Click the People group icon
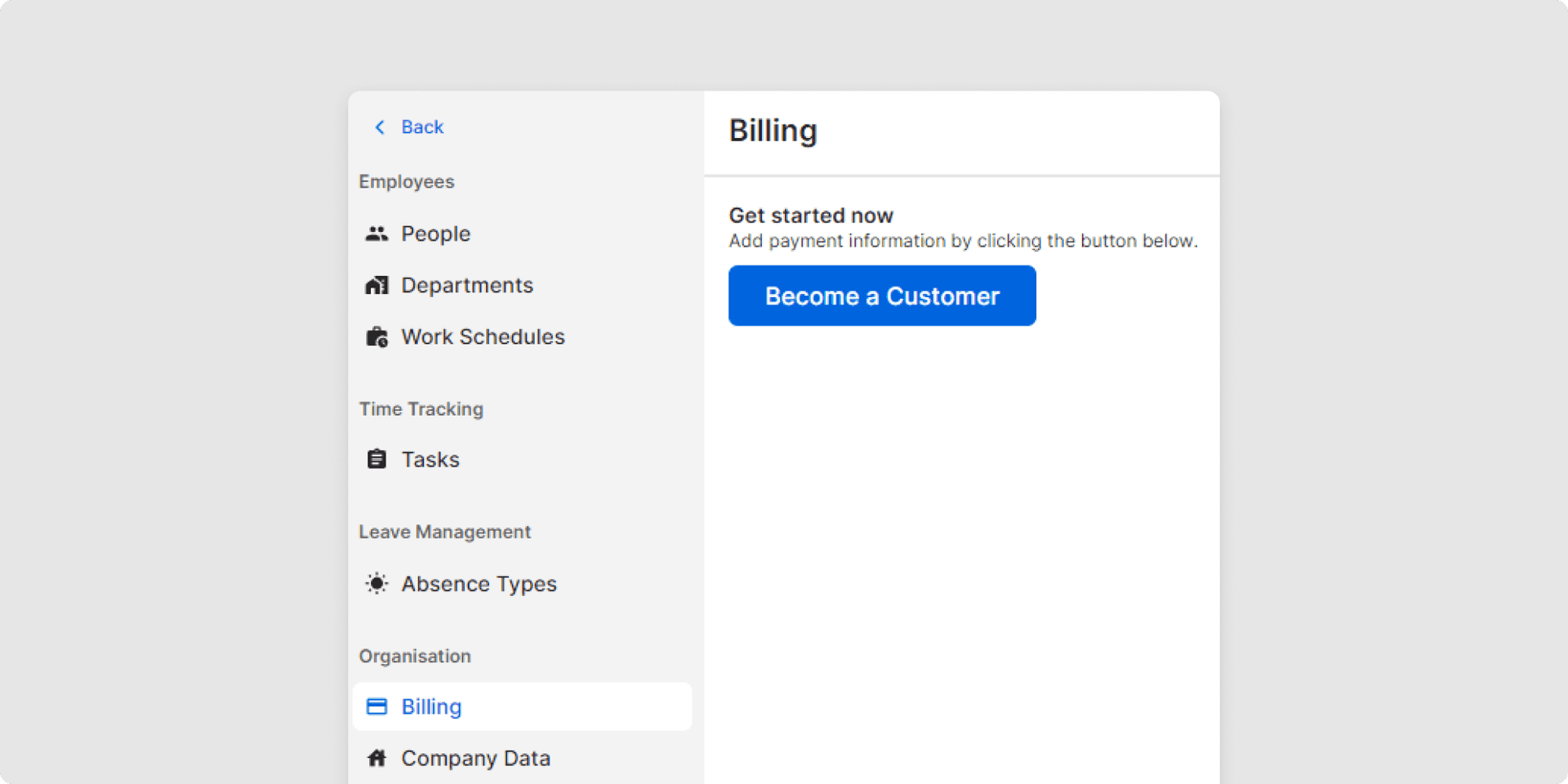This screenshot has height=784, width=1568. click(x=376, y=234)
